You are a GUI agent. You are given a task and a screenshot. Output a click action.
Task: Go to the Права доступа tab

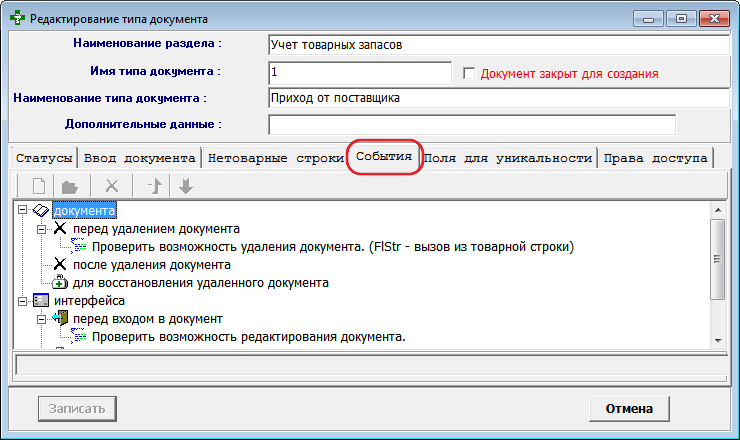coord(656,158)
